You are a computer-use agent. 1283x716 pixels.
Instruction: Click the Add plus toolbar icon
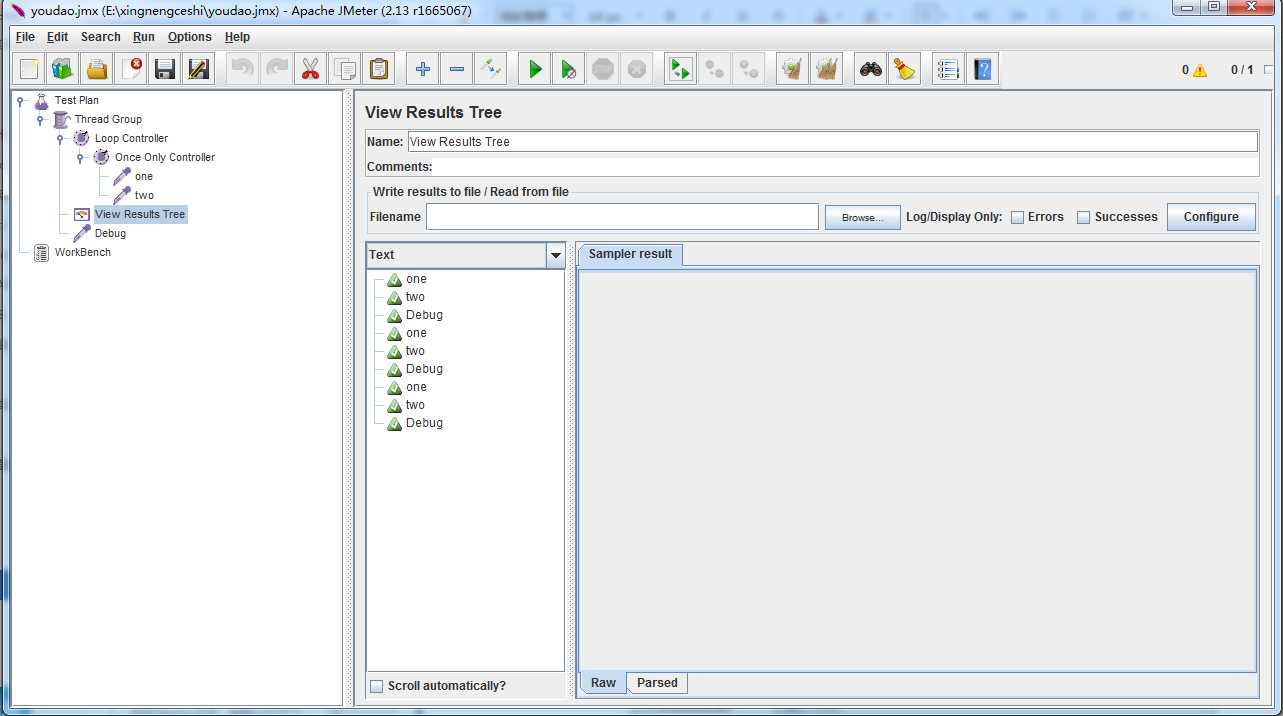pyautogui.click(x=423, y=69)
